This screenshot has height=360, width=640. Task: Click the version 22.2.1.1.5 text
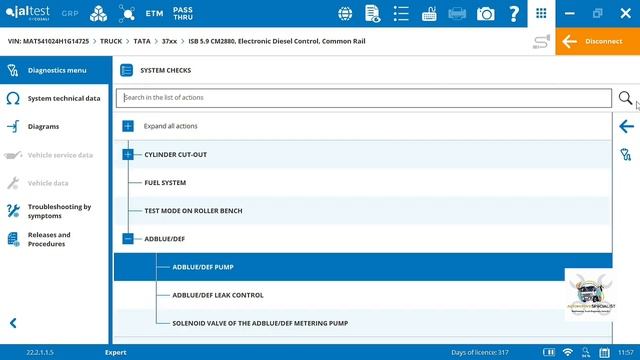[40, 352]
